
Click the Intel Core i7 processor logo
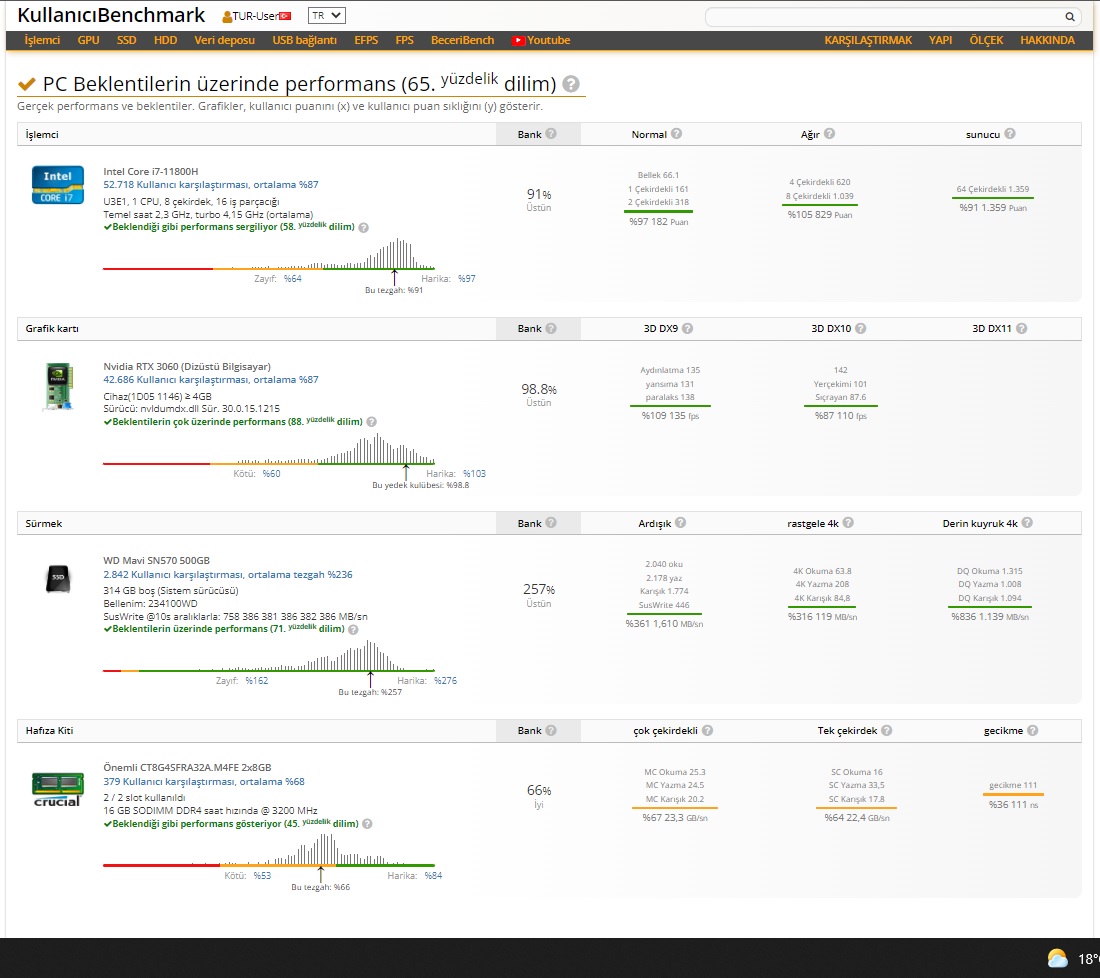click(x=58, y=185)
